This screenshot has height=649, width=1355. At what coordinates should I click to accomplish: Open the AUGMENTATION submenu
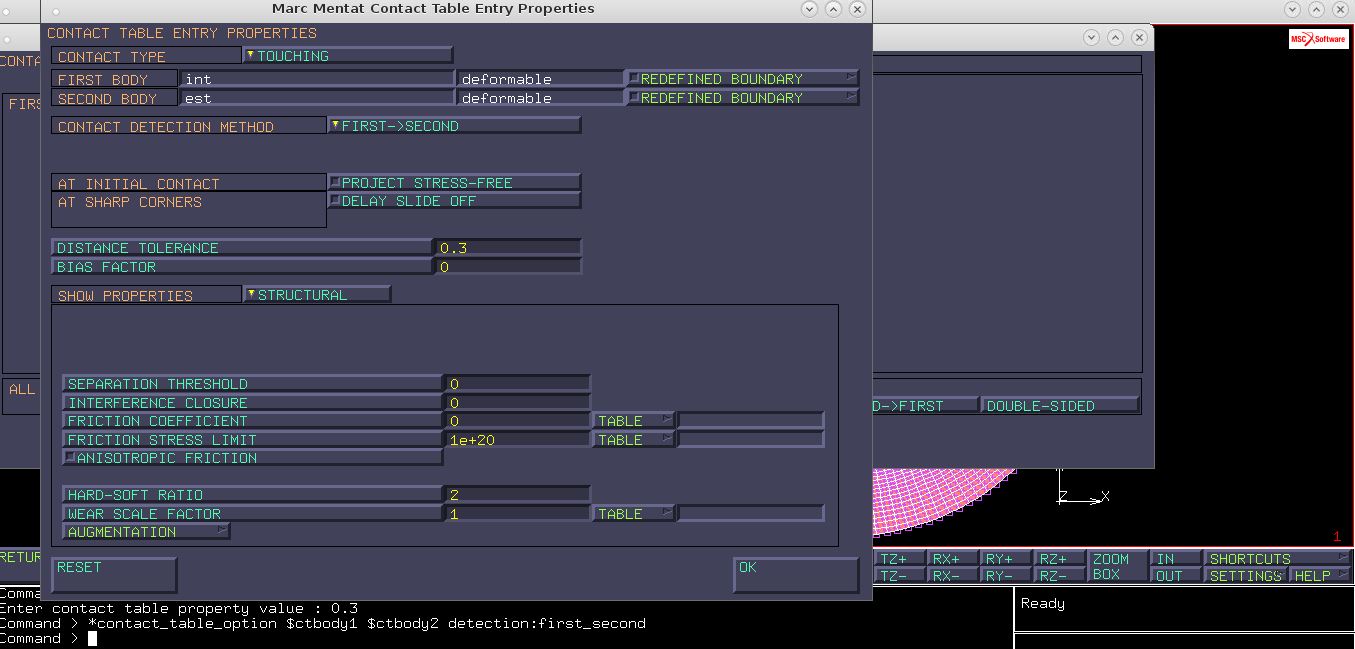[x=147, y=532]
